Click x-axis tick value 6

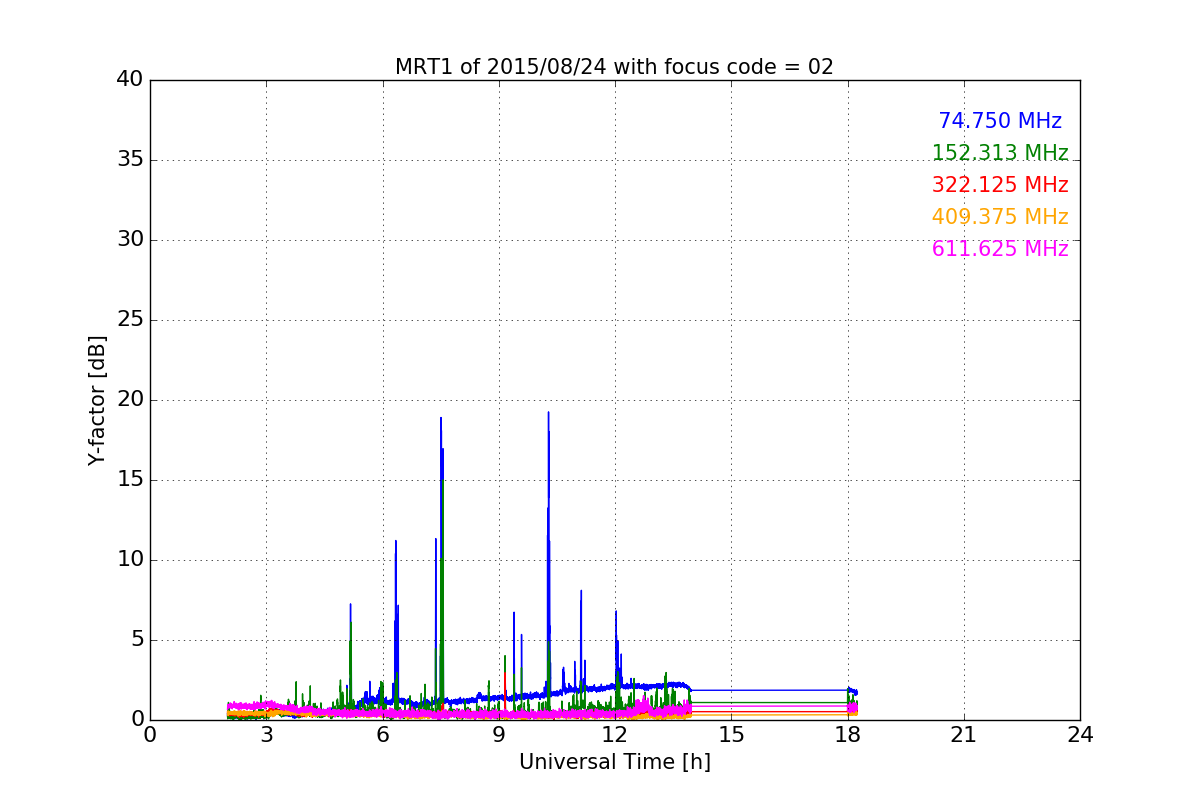click(382, 735)
